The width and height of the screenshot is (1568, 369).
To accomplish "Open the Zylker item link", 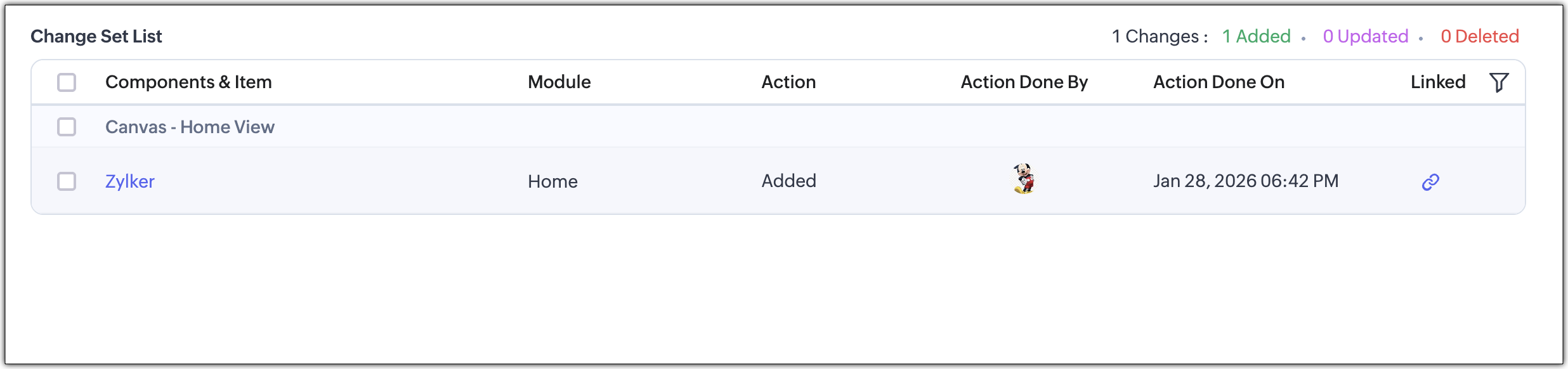I will point(130,181).
